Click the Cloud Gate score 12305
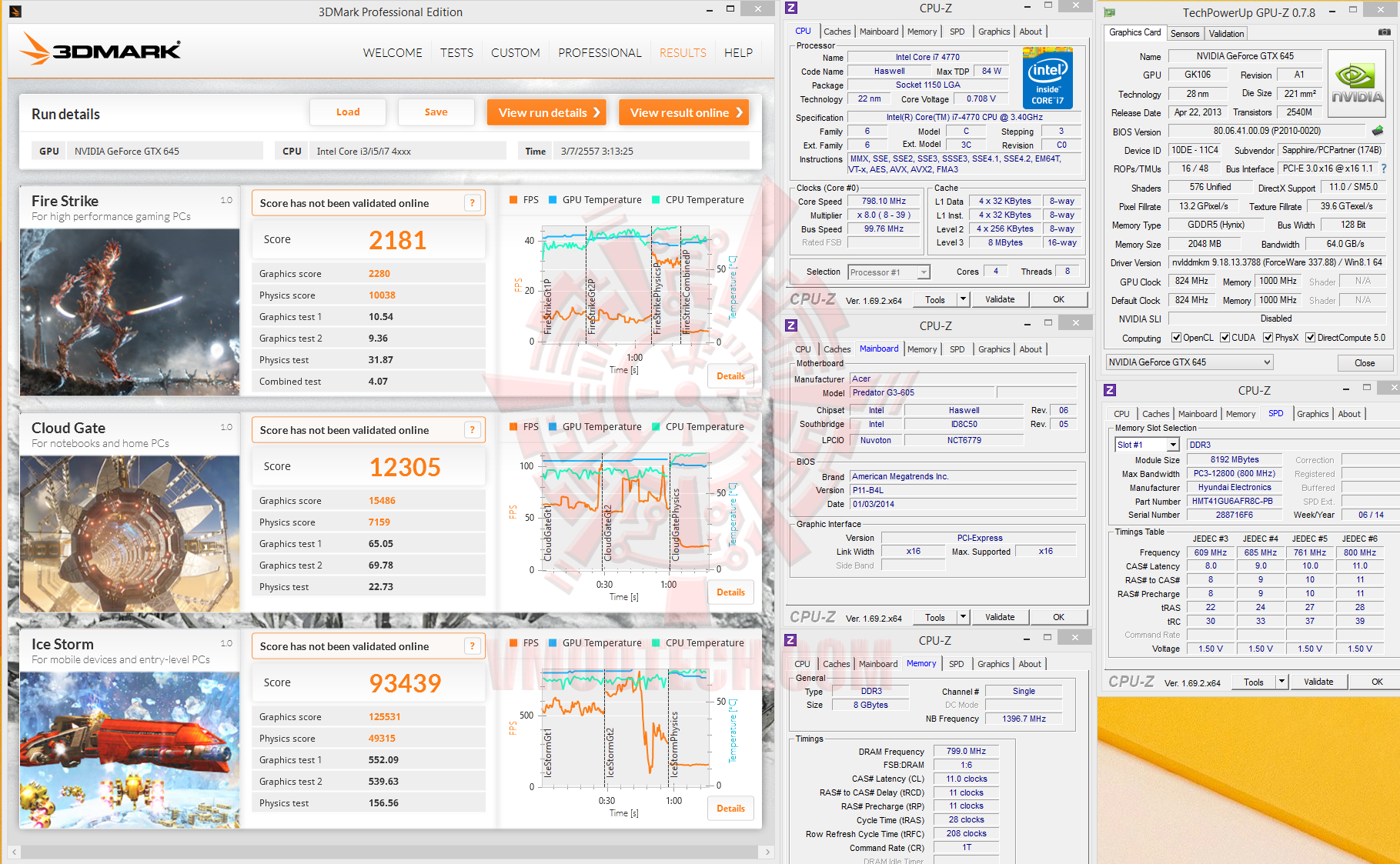The width and height of the screenshot is (1400, 864). [405, 467]
